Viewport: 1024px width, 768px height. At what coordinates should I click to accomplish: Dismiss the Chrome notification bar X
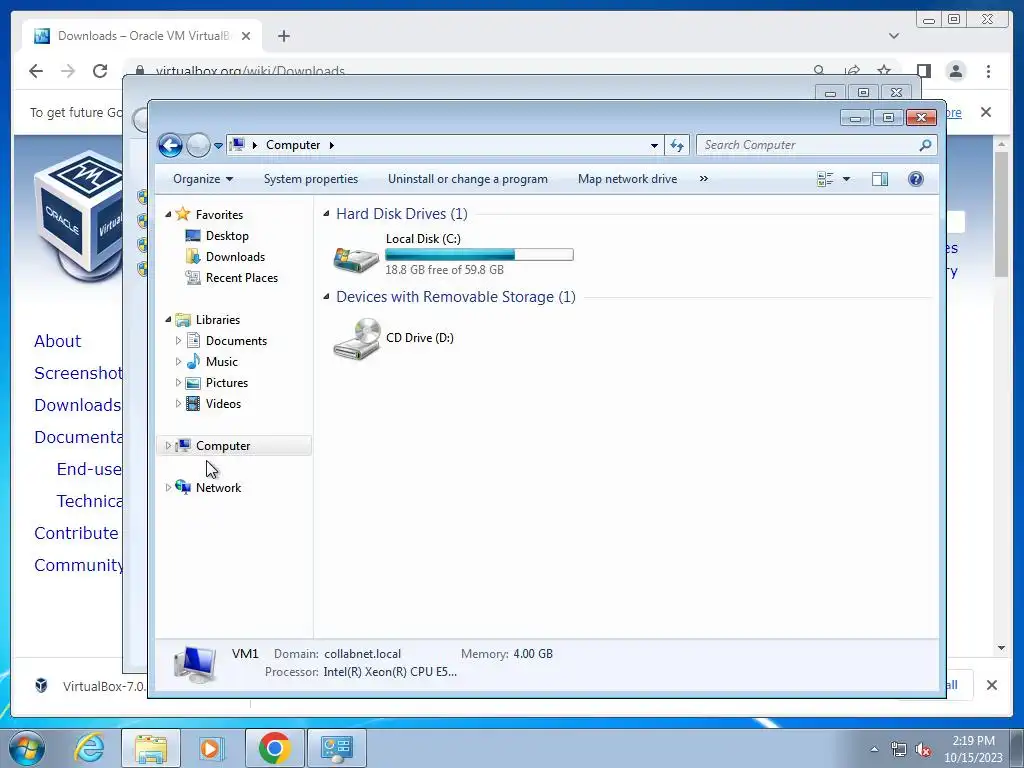point(985,112)
